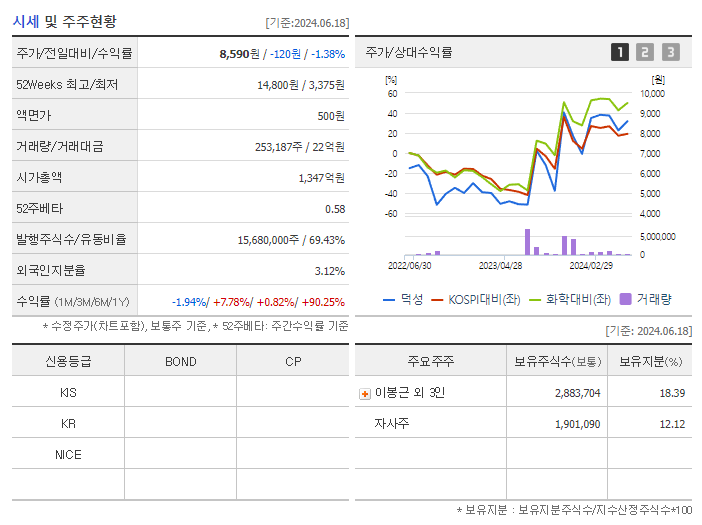Viewport: 702px width, 525px height.
Task: Select the 0.58 beta value
Action: point(335,209)
